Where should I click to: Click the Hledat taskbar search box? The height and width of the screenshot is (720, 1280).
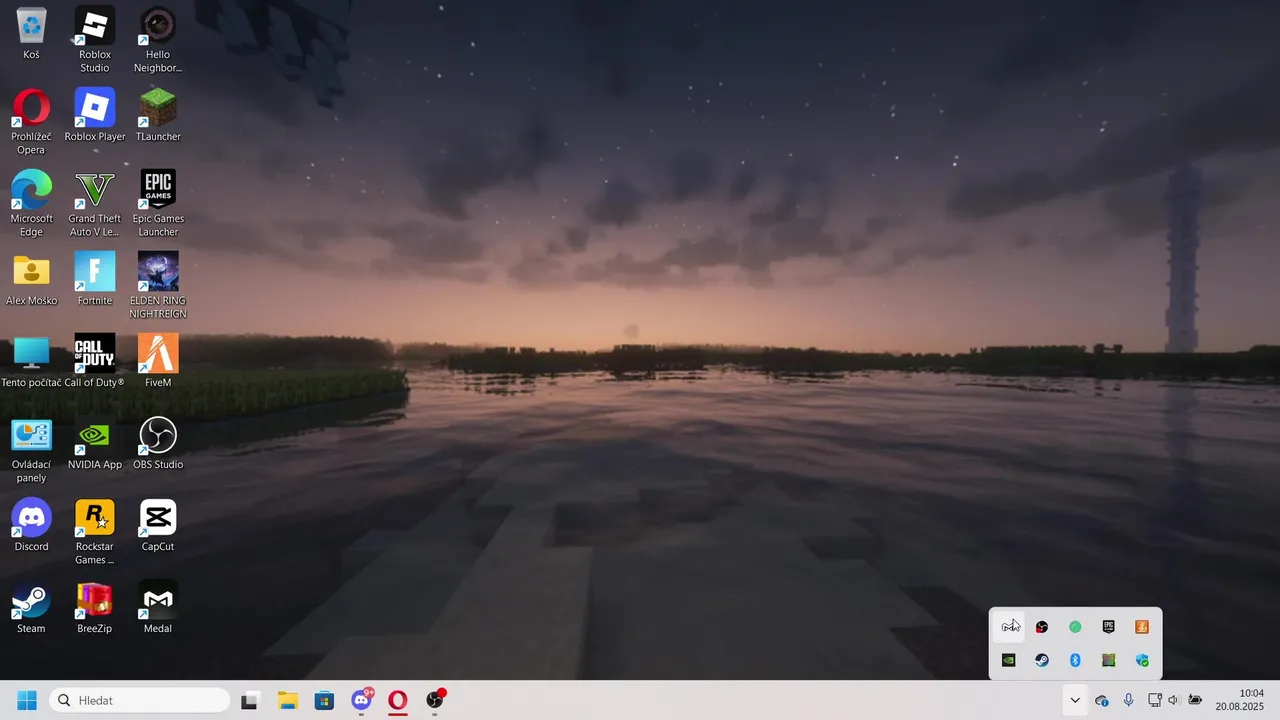(x=139, y=700)
